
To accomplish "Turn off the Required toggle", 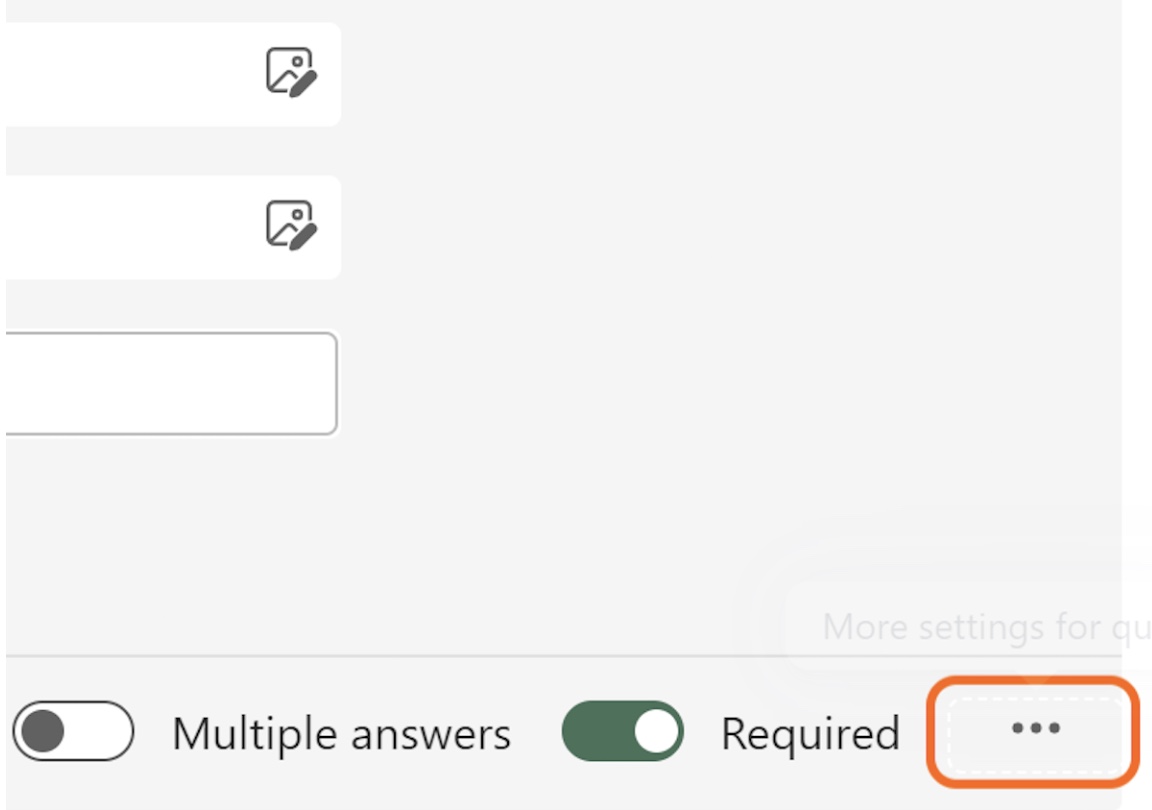I will click(x=623, y=731).
